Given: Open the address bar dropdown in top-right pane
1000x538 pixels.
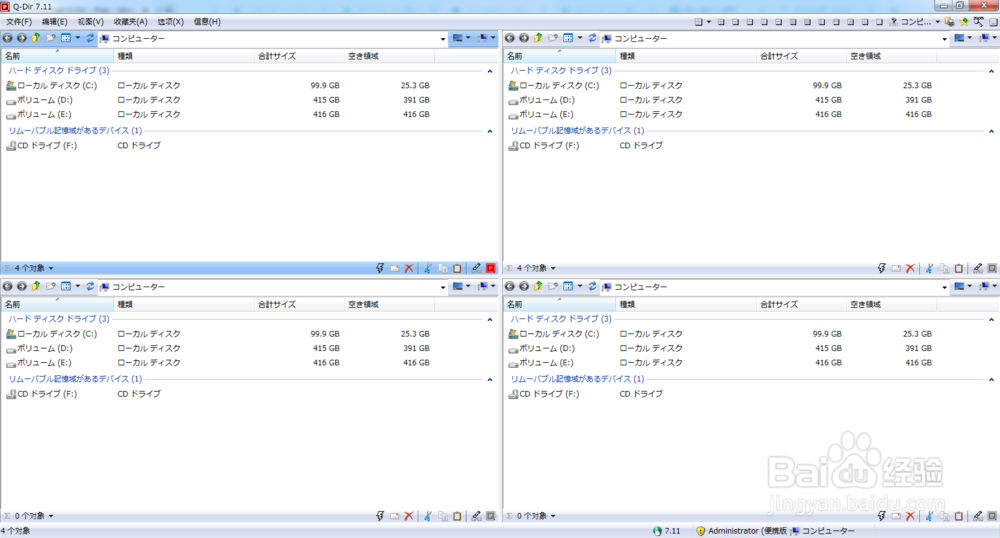Looking at the screenshot, I should pyautogui.click(x=945, y=39).
